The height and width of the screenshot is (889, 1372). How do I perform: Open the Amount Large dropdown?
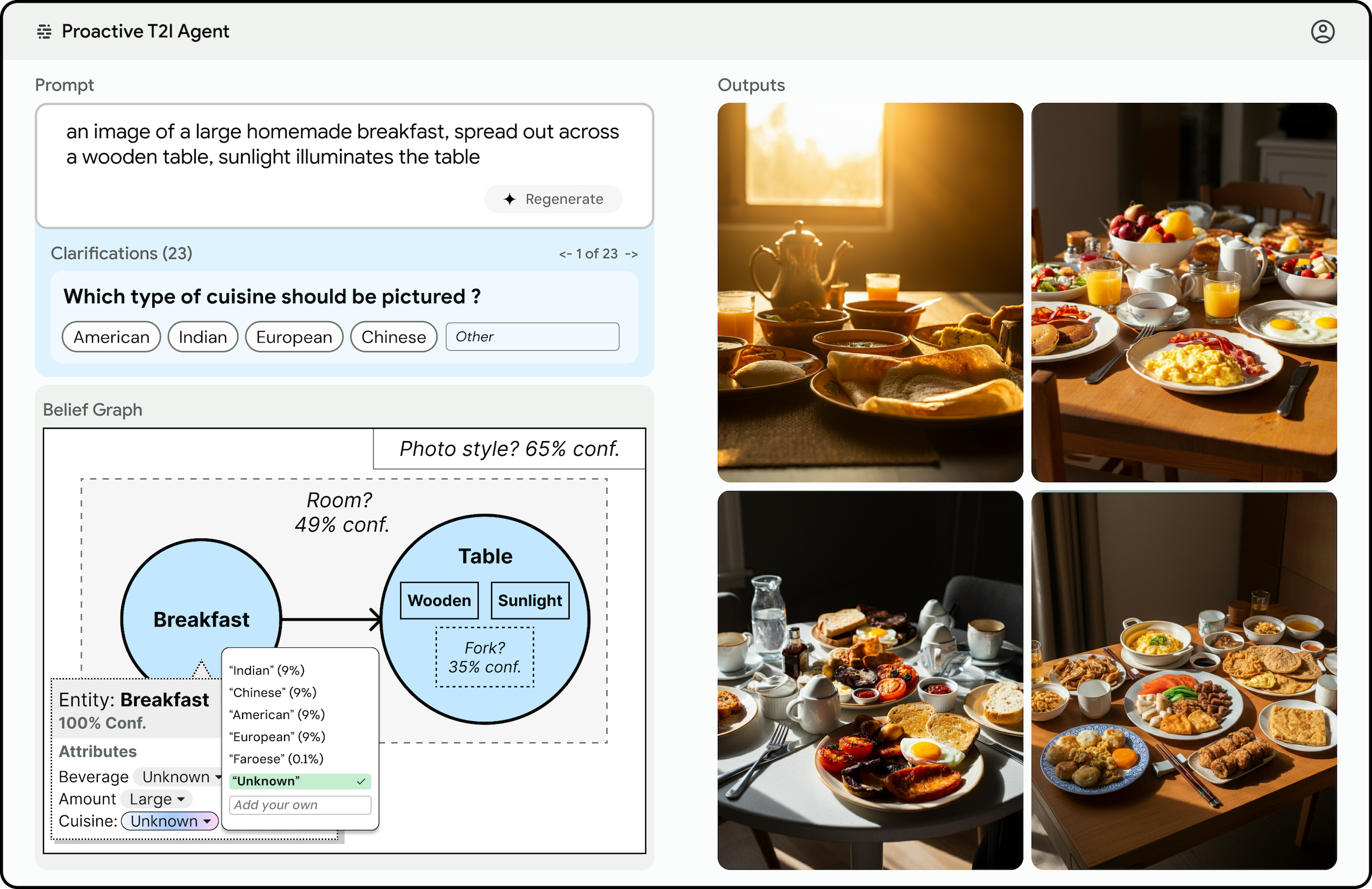pos(157,799)
